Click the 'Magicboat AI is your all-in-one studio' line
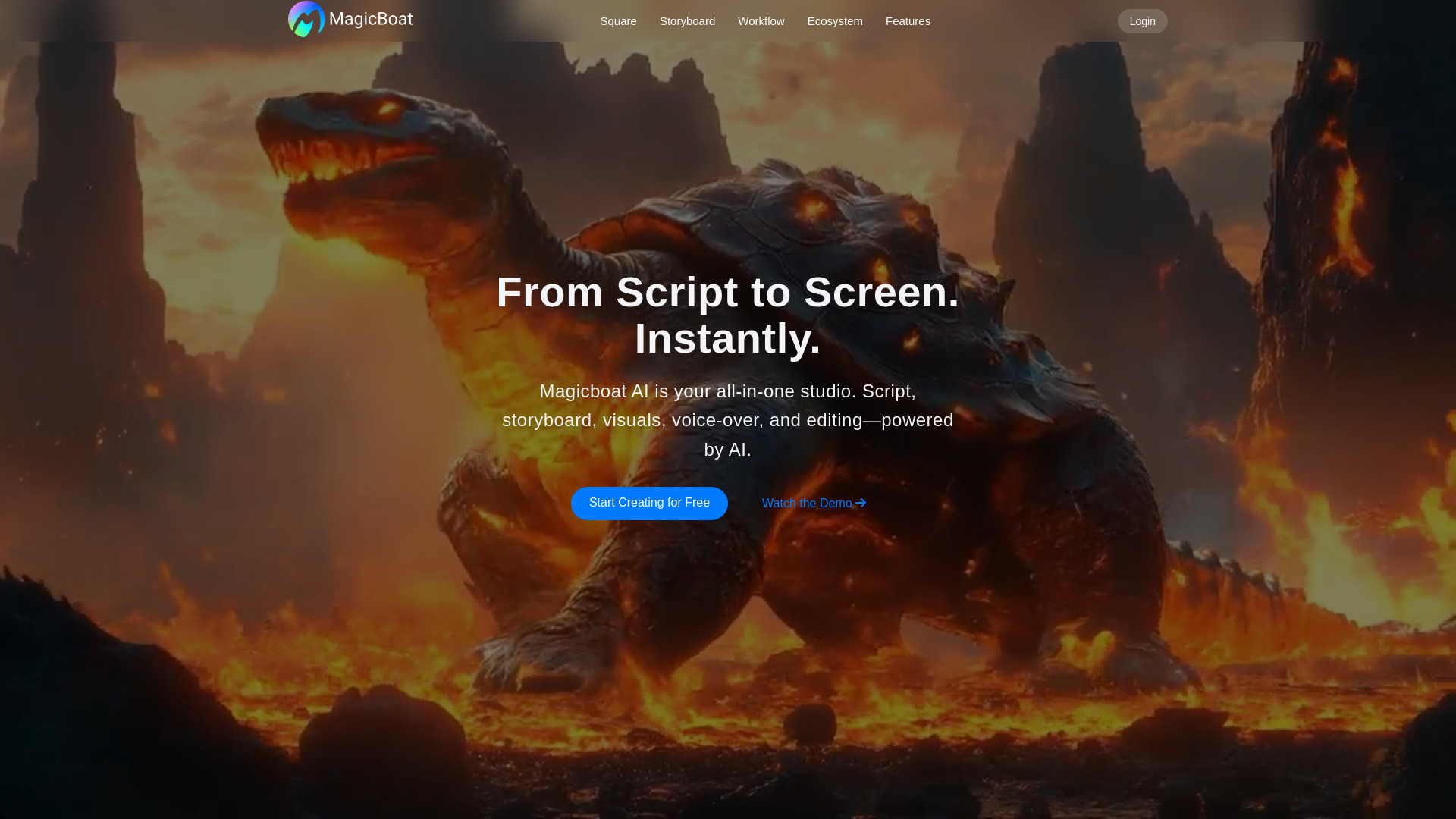 tap(727, 391)
